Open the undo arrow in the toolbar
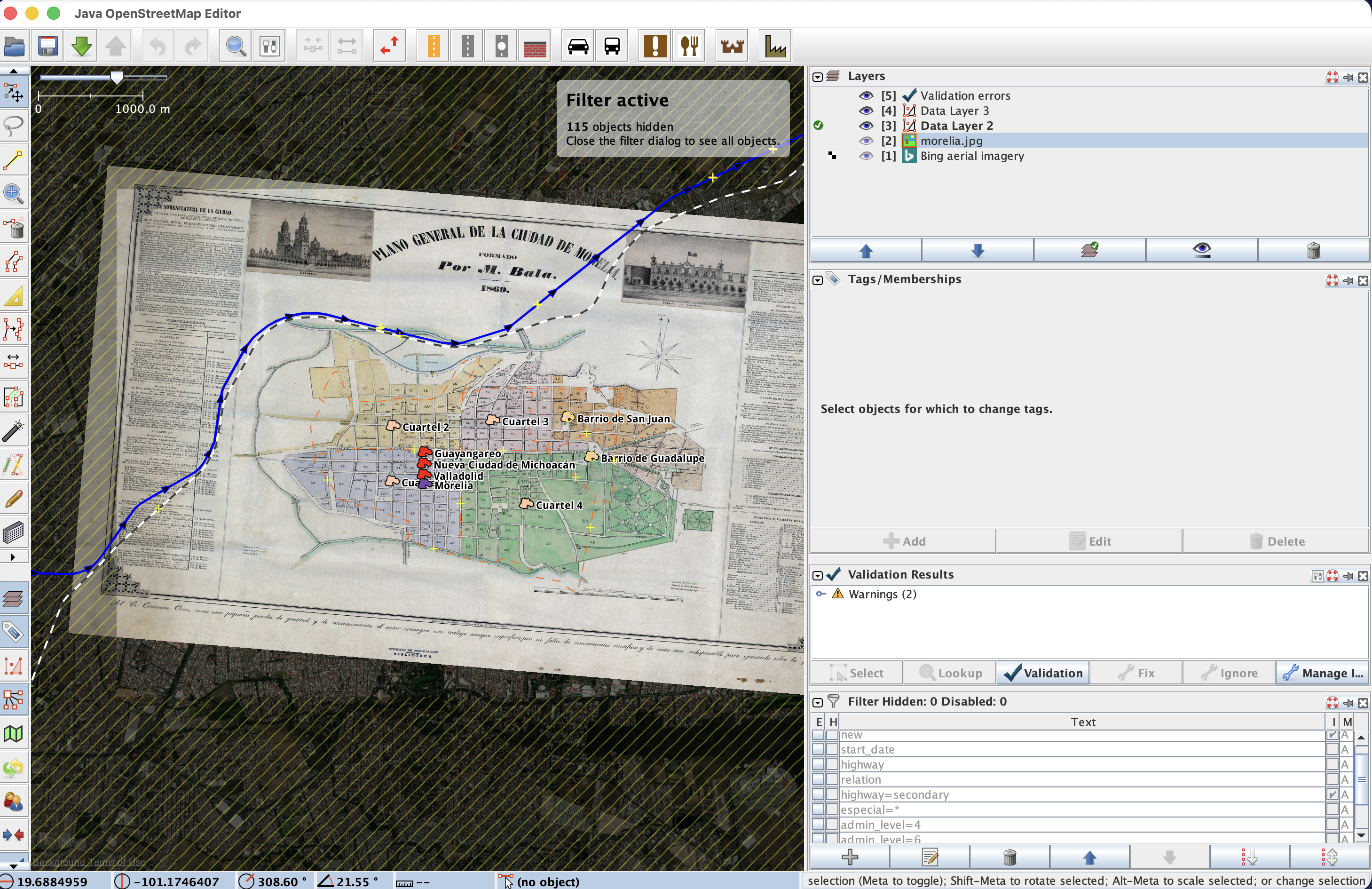The height and width of the screenshot is (889, 1372). [x=158, y=46]
